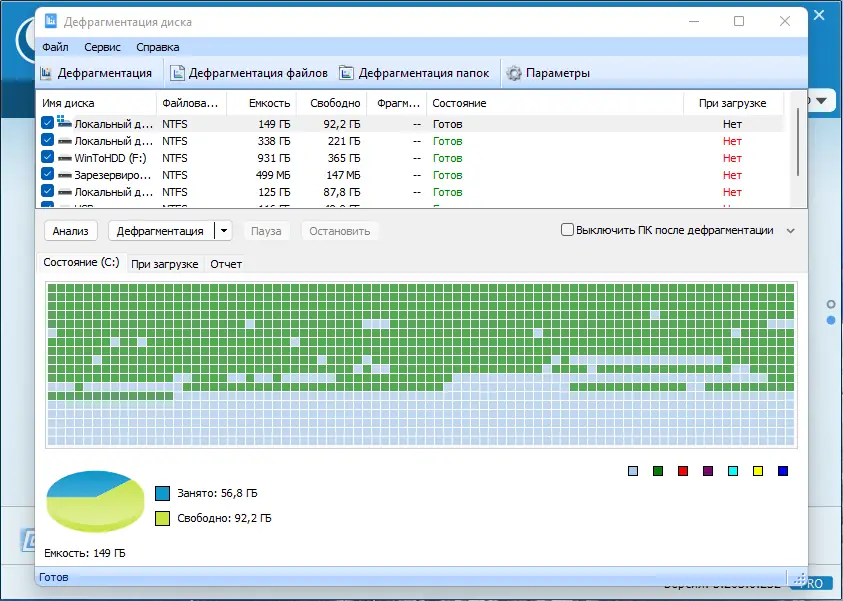Click the Емкость: 149 ГБ label

(85, 553)
